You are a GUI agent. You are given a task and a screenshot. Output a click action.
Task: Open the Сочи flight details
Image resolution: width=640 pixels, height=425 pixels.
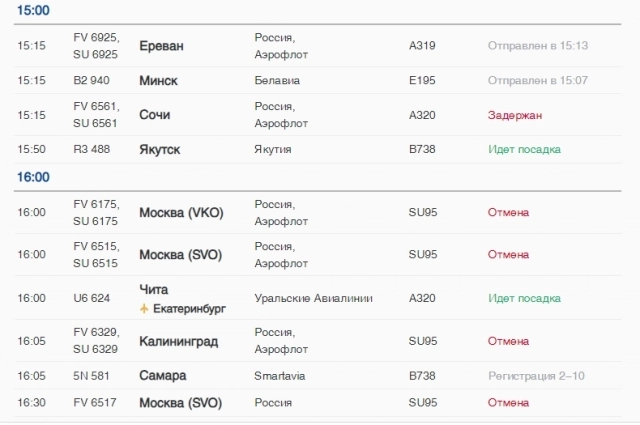click(318, 115)
